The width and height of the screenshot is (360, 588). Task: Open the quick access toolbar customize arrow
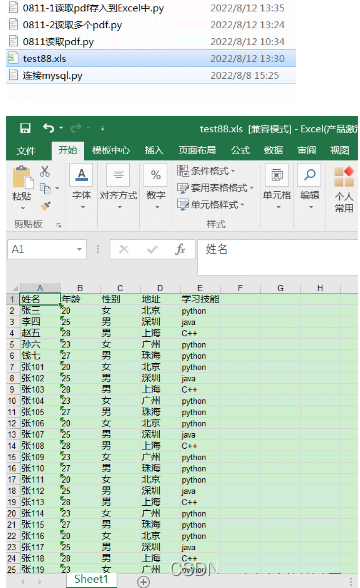coord(102,129)
